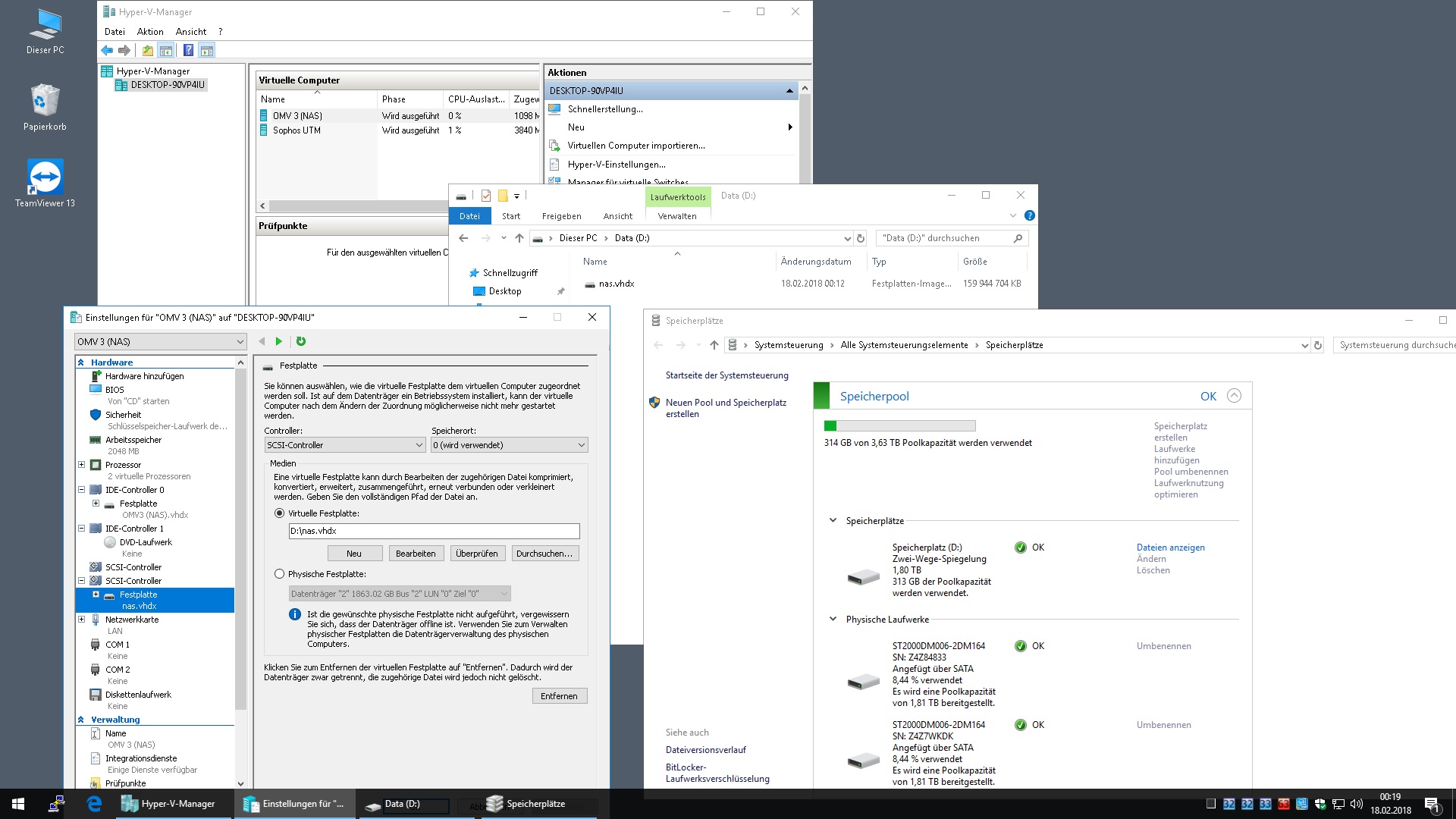Switch to the Ansicht tab in Explorer
The height and width of the screenshot is (819, 1456).
pos(617,216)
